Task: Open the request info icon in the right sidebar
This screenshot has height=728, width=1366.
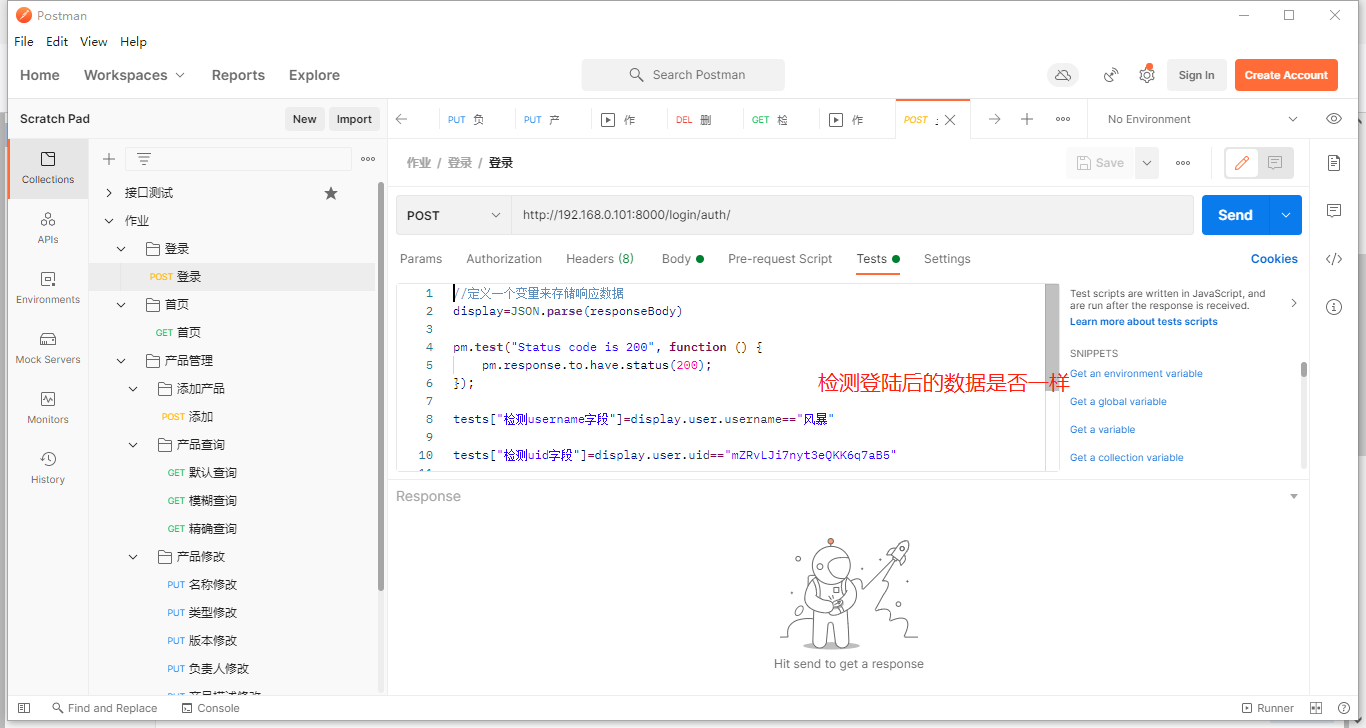Action: click(x=1334, y=307)
